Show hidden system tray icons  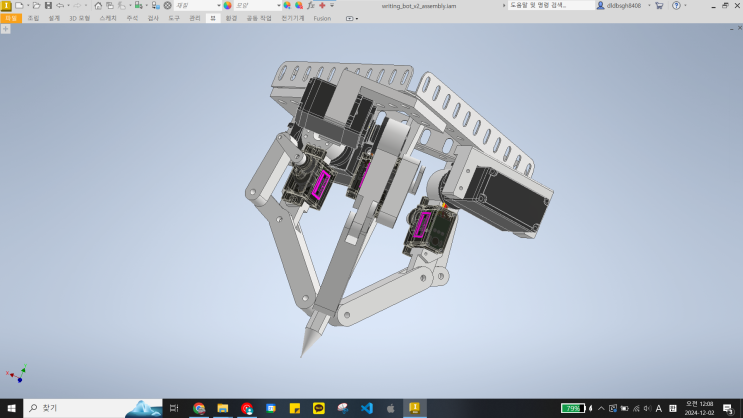[x=601, y=408]
